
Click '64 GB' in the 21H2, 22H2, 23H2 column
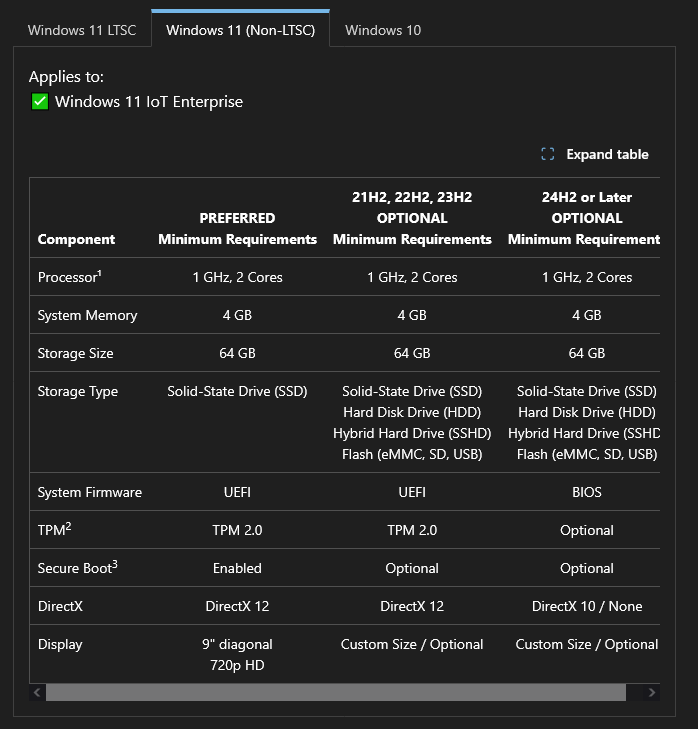[x=412, y=353]
